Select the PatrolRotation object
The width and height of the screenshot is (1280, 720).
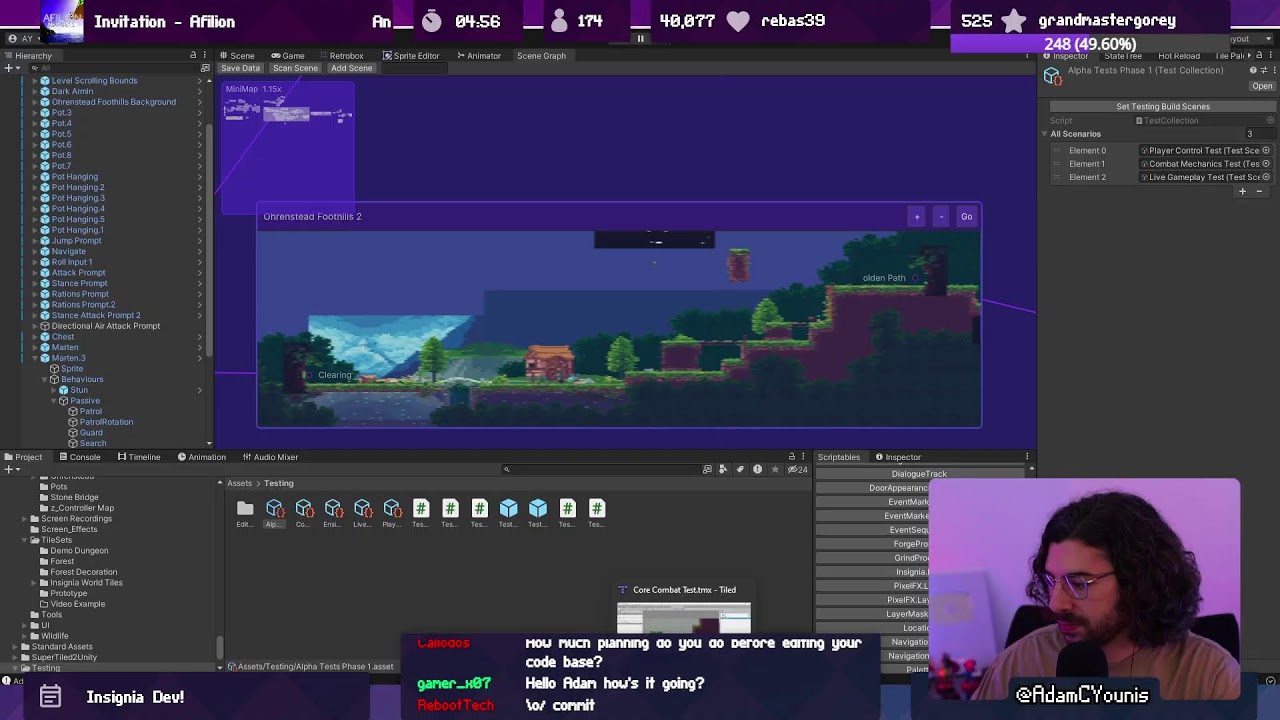106,422
